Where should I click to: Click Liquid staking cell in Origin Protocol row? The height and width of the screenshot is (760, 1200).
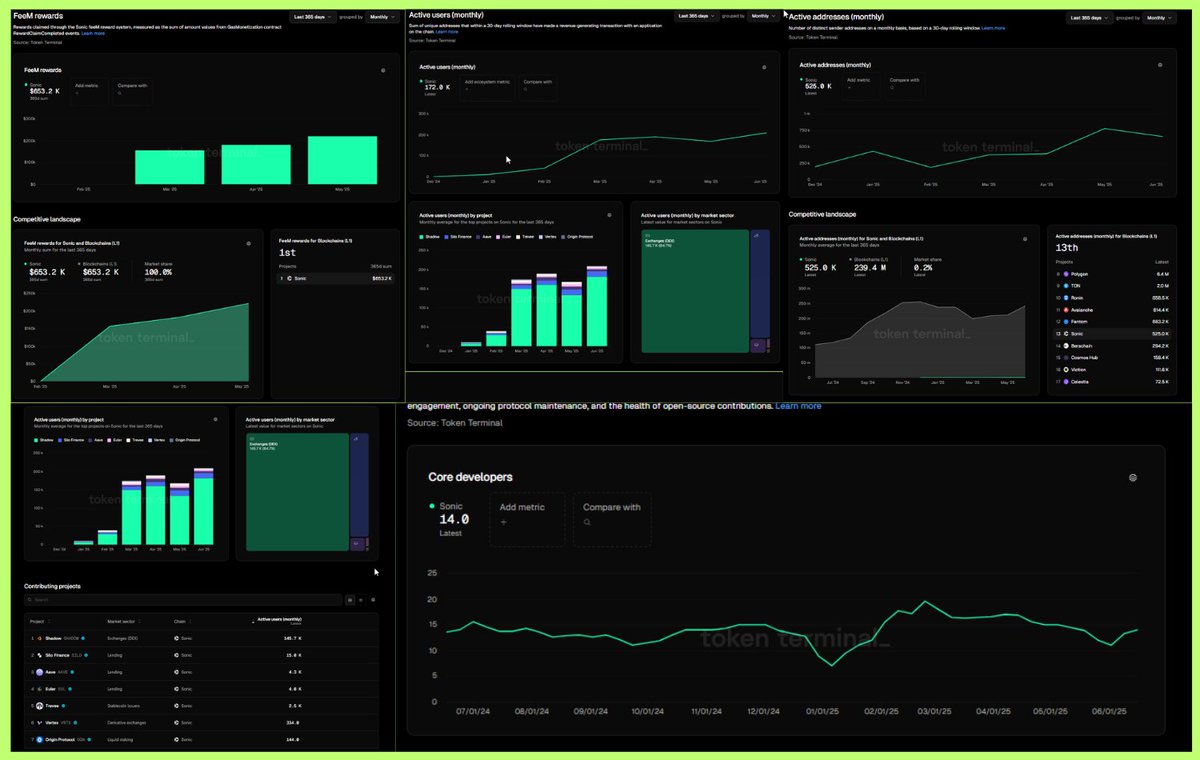[120, 739]
